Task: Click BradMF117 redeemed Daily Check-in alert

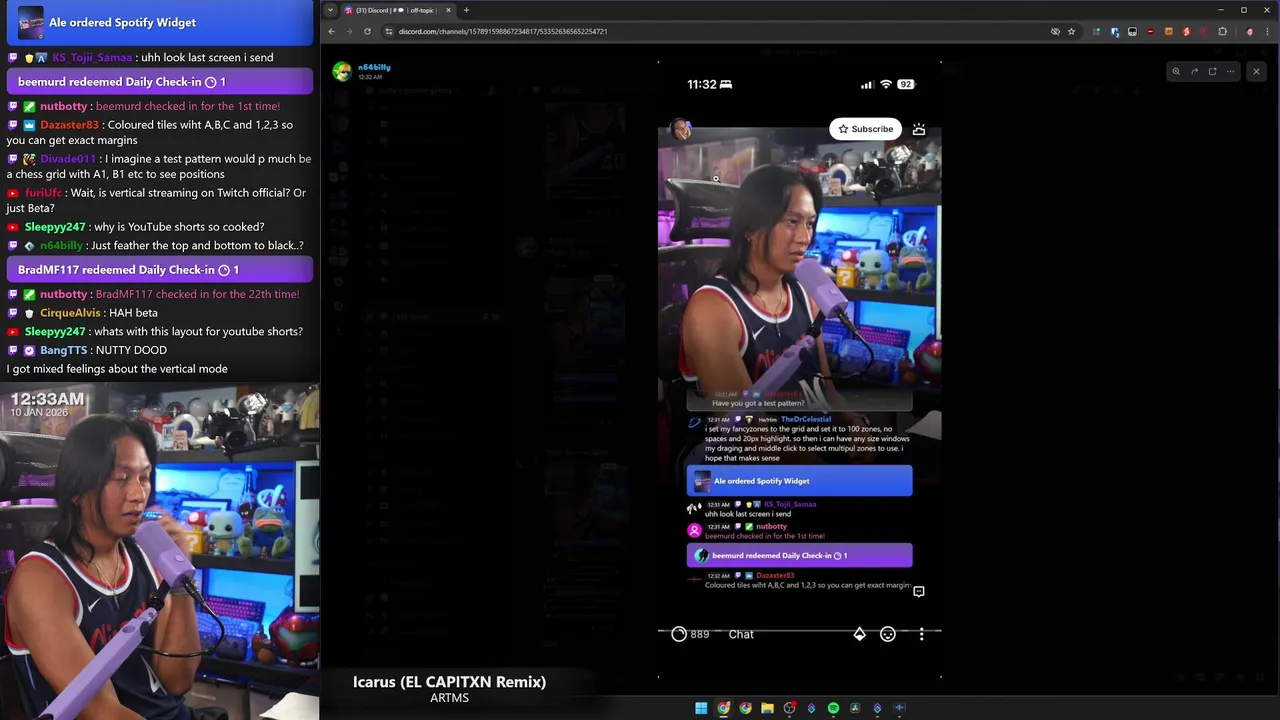Action: coord(160,270)
